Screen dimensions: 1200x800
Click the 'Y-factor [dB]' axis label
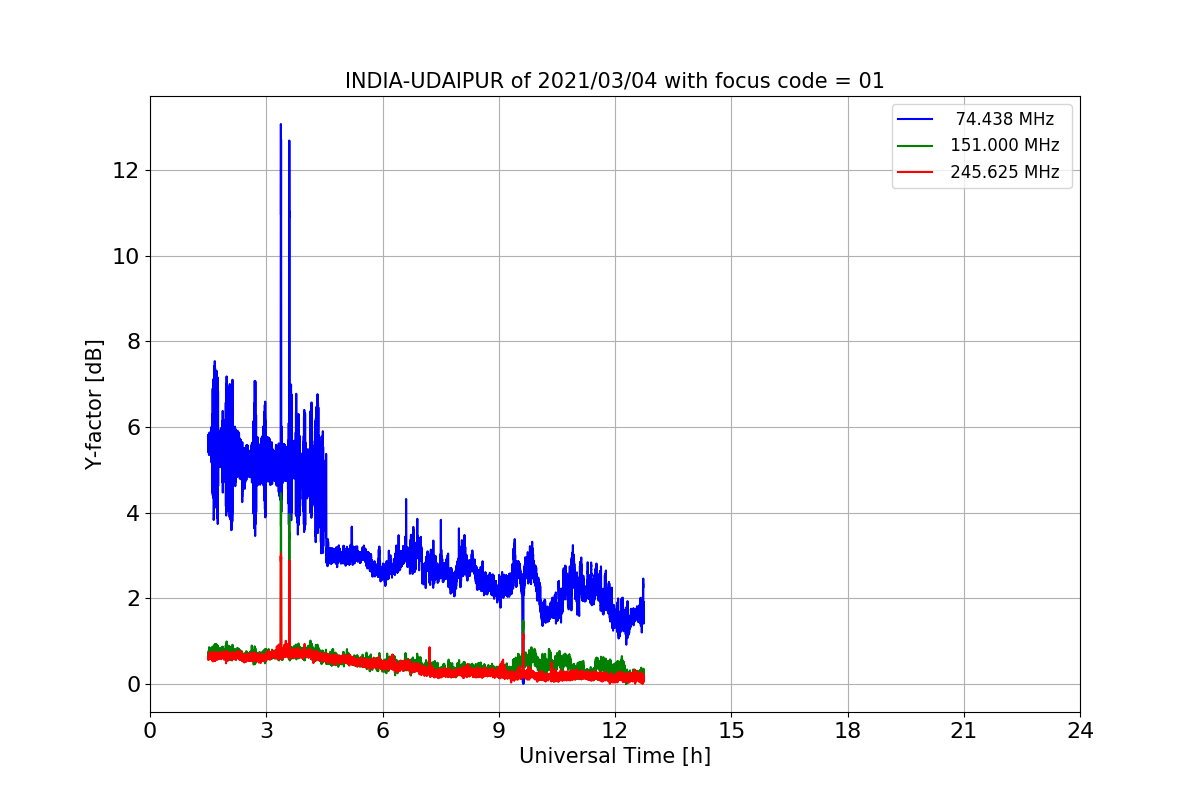coord(94,404)
